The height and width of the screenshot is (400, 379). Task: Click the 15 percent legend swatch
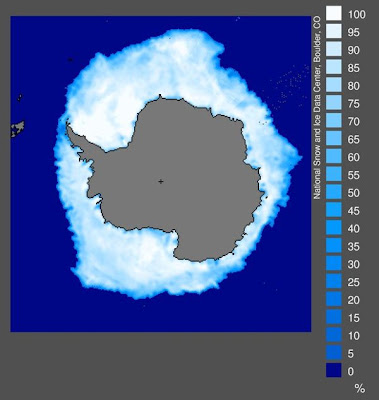tap(334, 316)
